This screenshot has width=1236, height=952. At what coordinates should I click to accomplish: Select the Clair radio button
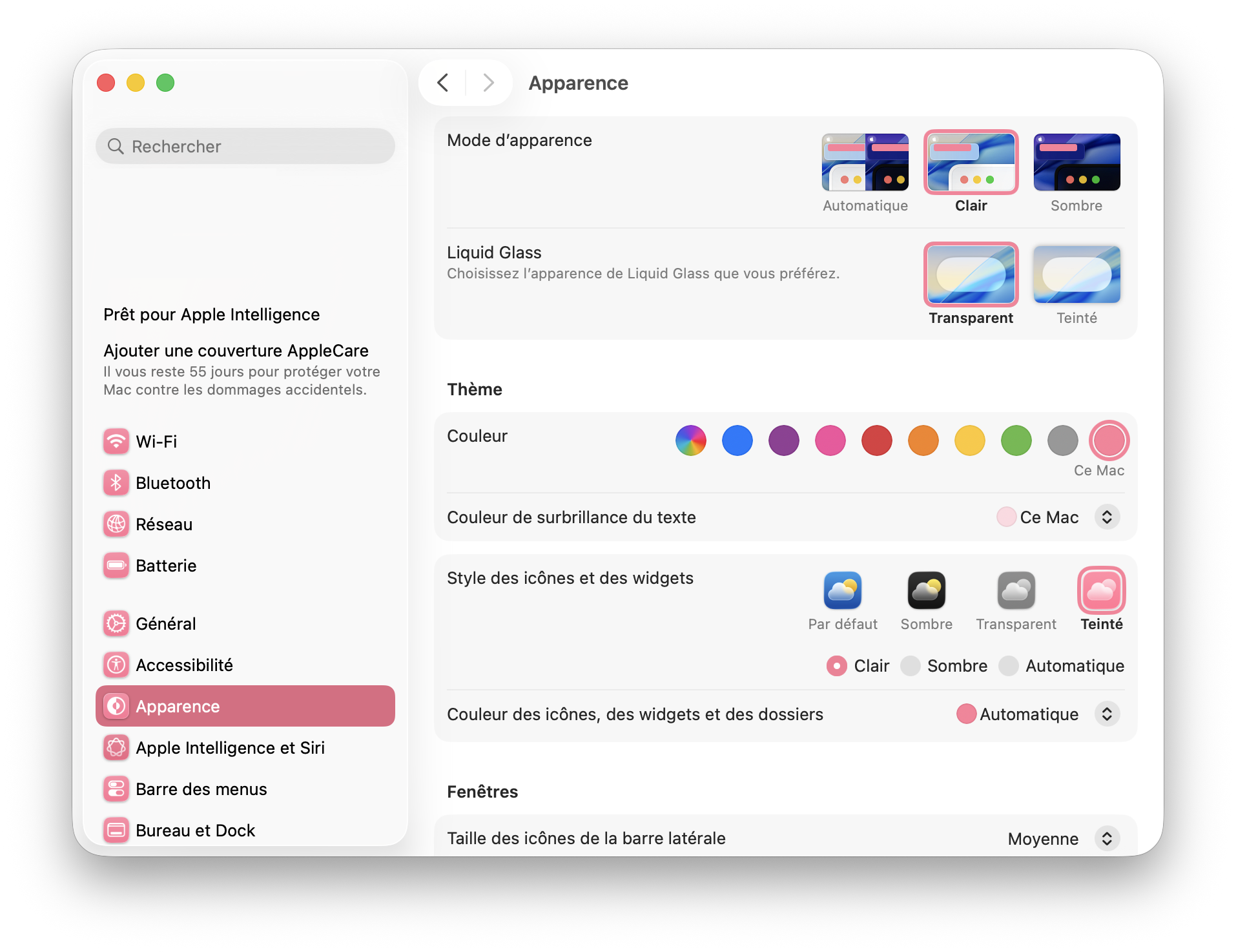[837, 666]
